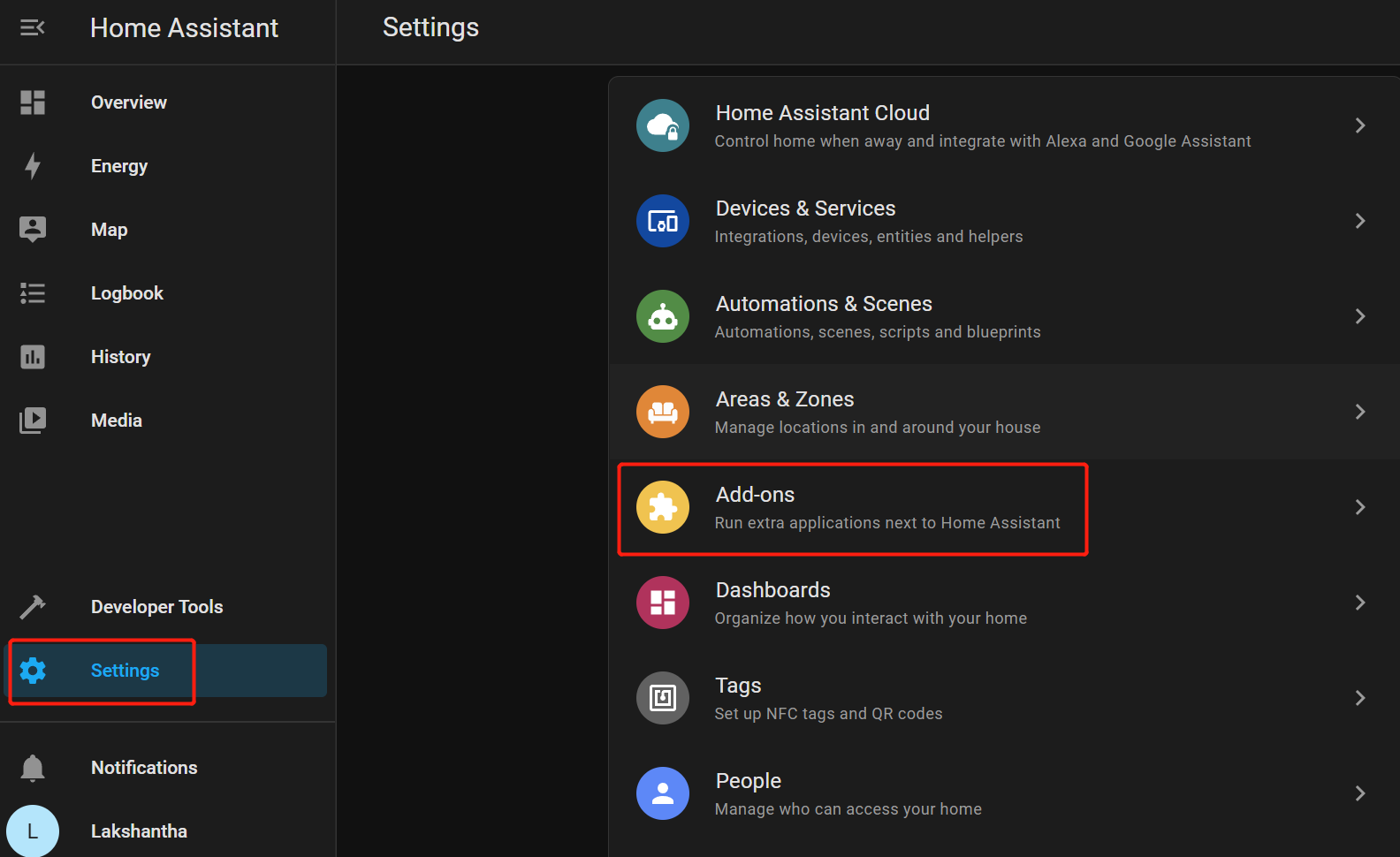Expand Dashboards via its chevron arrow
1400x857 pixels.
[1360, 603]
